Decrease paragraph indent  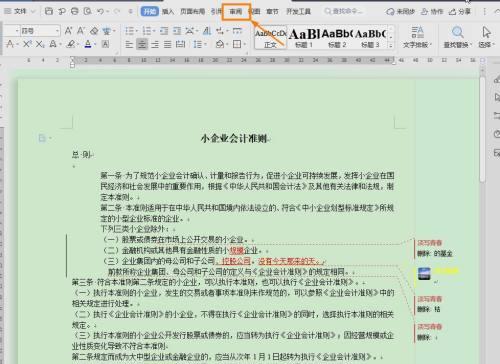(x=164, y=31)
